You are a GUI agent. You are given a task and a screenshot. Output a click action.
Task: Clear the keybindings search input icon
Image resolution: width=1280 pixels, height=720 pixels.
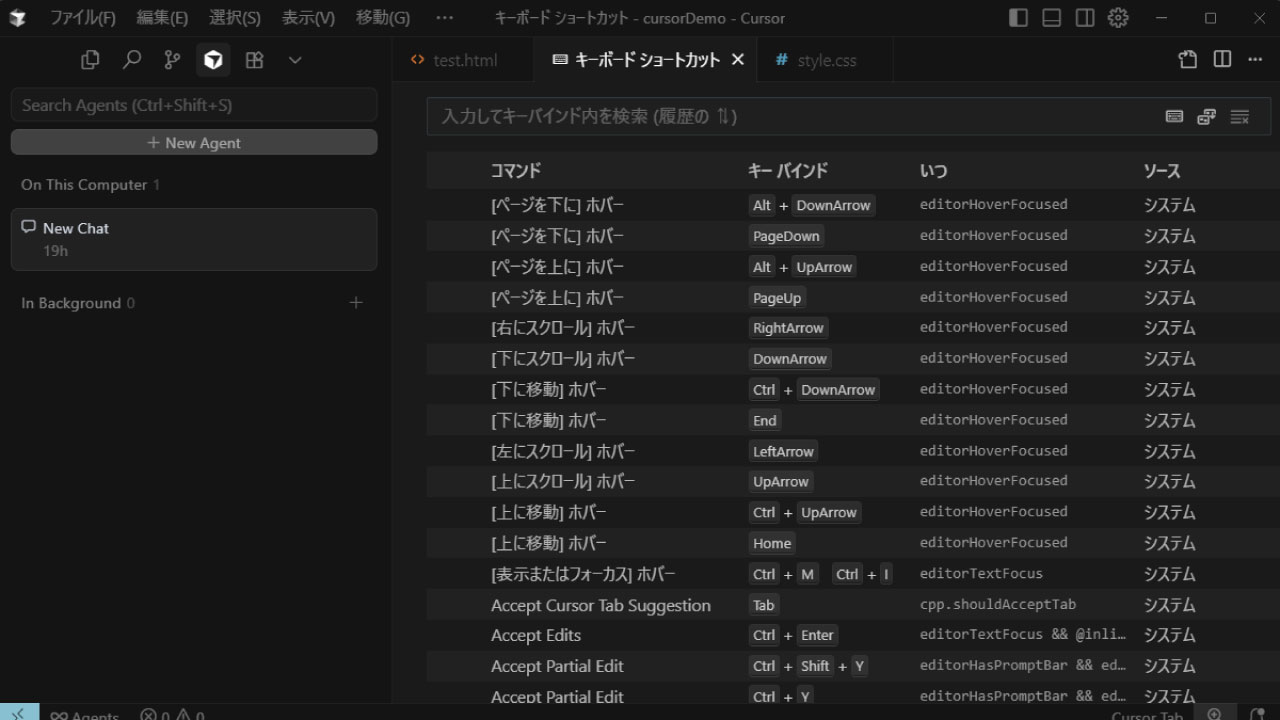pos(1240,117)
